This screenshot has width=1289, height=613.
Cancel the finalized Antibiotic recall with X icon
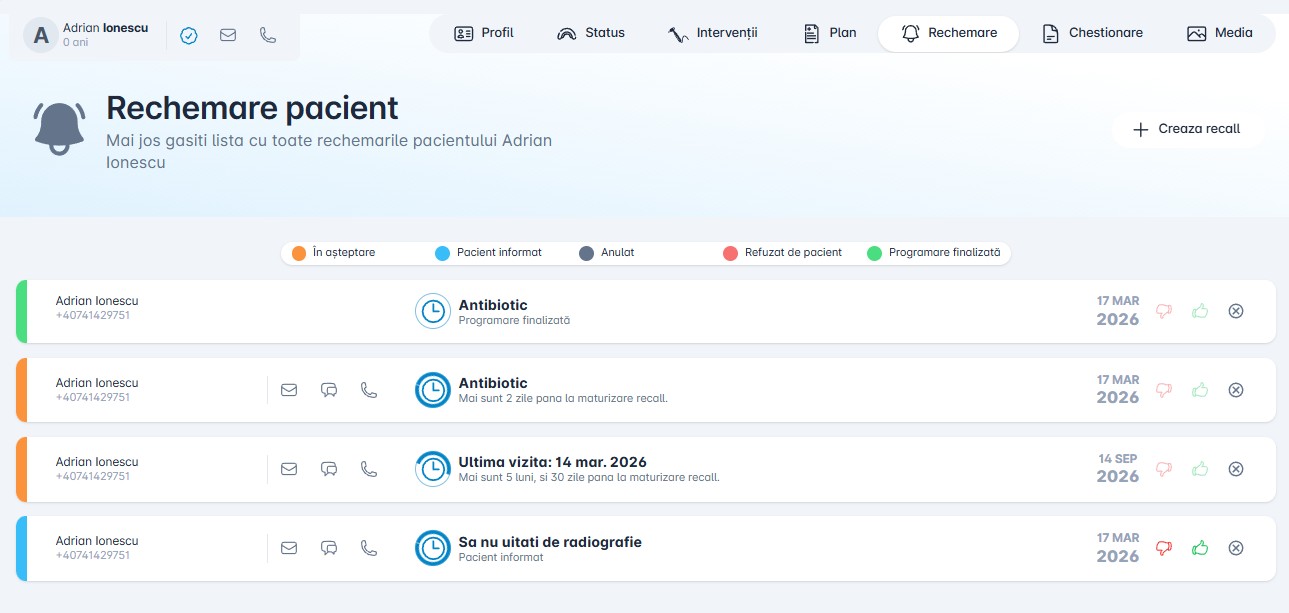pos(1236,311)
